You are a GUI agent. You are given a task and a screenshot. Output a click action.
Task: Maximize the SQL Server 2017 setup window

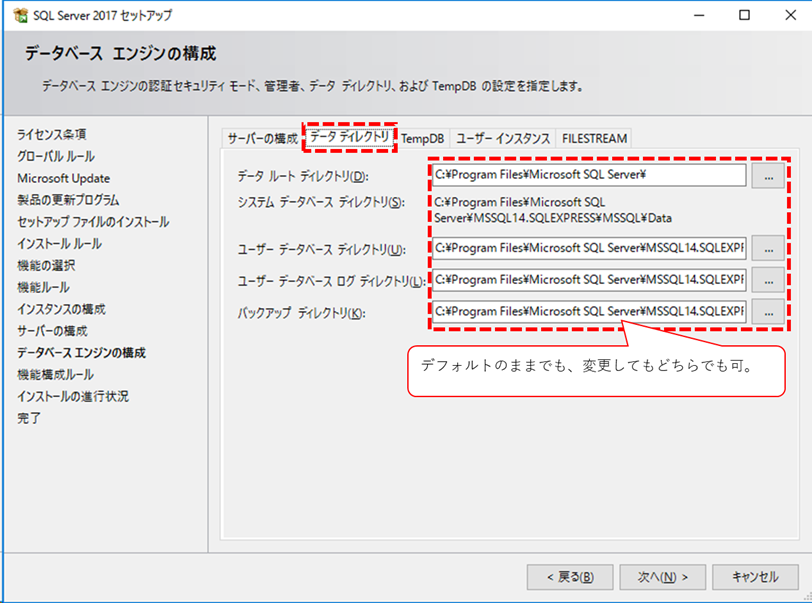click(744, 15)
